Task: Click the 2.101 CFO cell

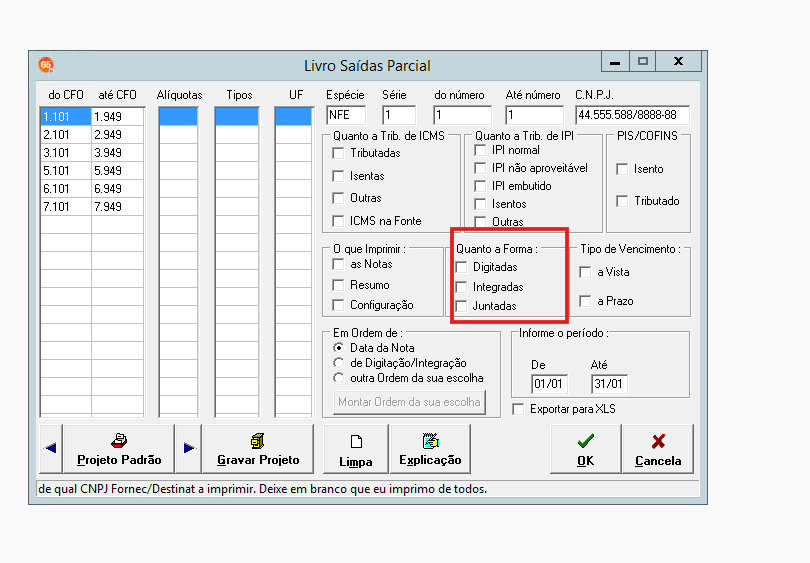Action: tap(66, 135)
